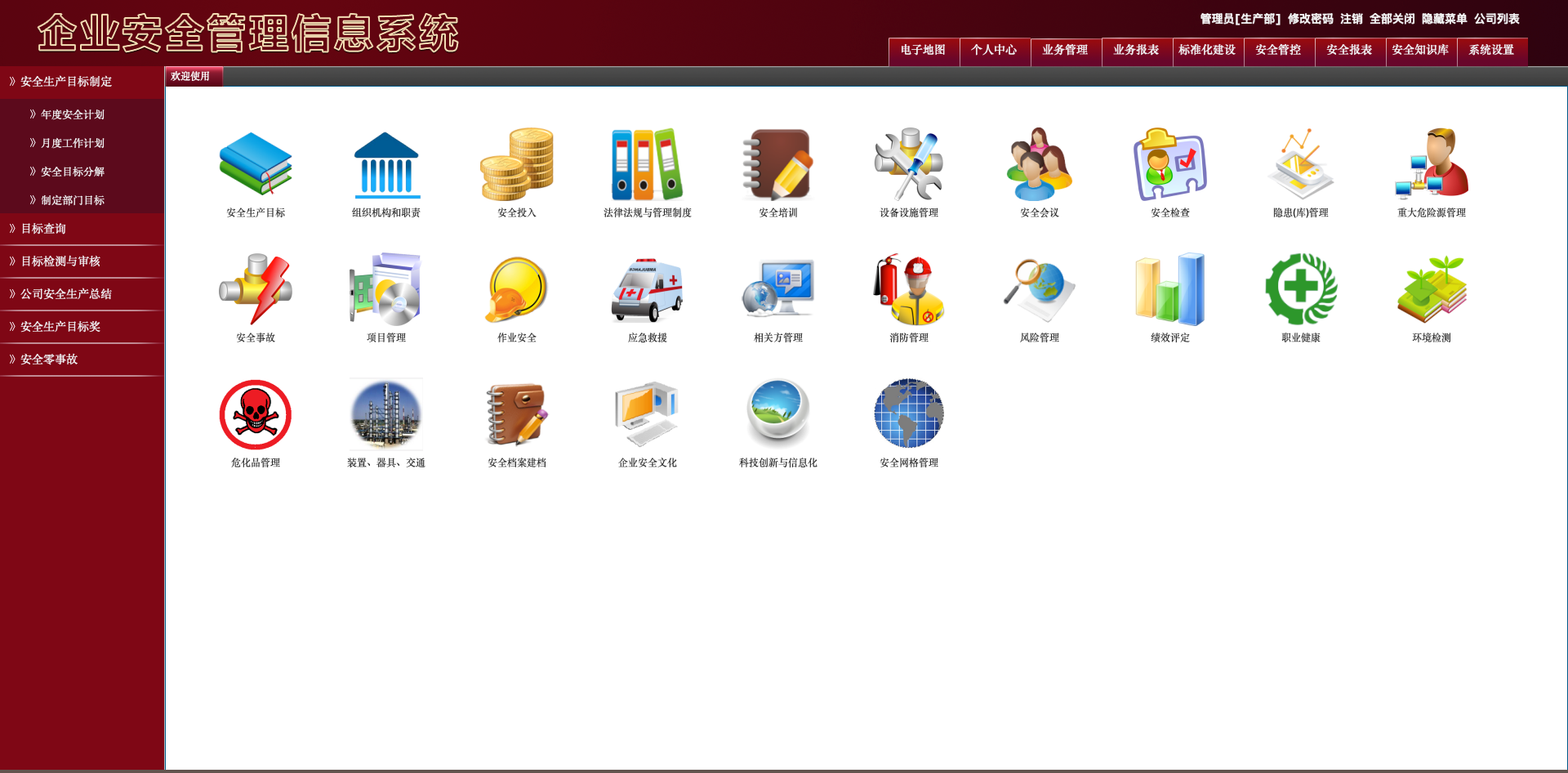Open 年度安全计划 in the sidebar
Image resolution: width=1568 pixels, height=773 pixels.
pos(73,115)
